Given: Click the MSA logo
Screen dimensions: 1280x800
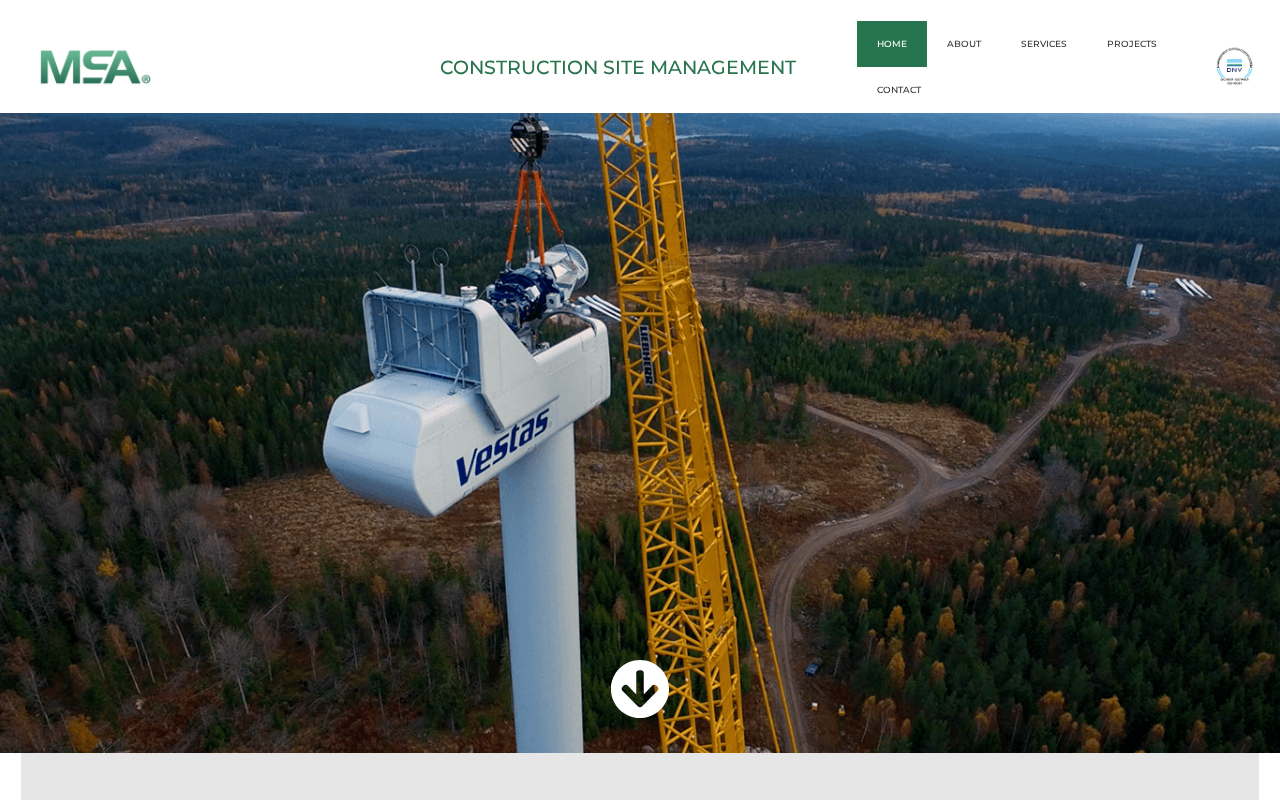Looking at the screenshot, I should click(95, 67).
